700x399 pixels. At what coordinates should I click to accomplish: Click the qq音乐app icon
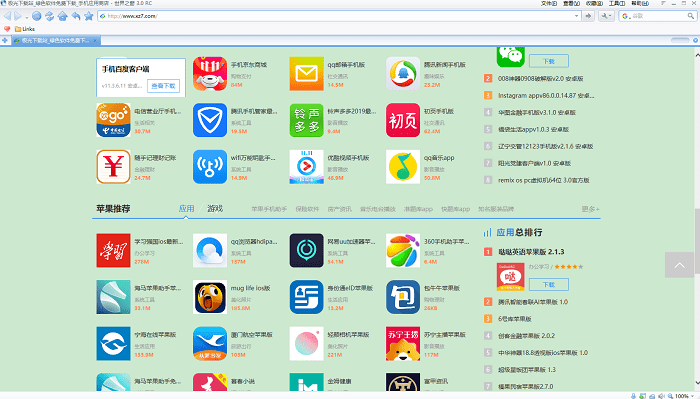tap(403, 166)
